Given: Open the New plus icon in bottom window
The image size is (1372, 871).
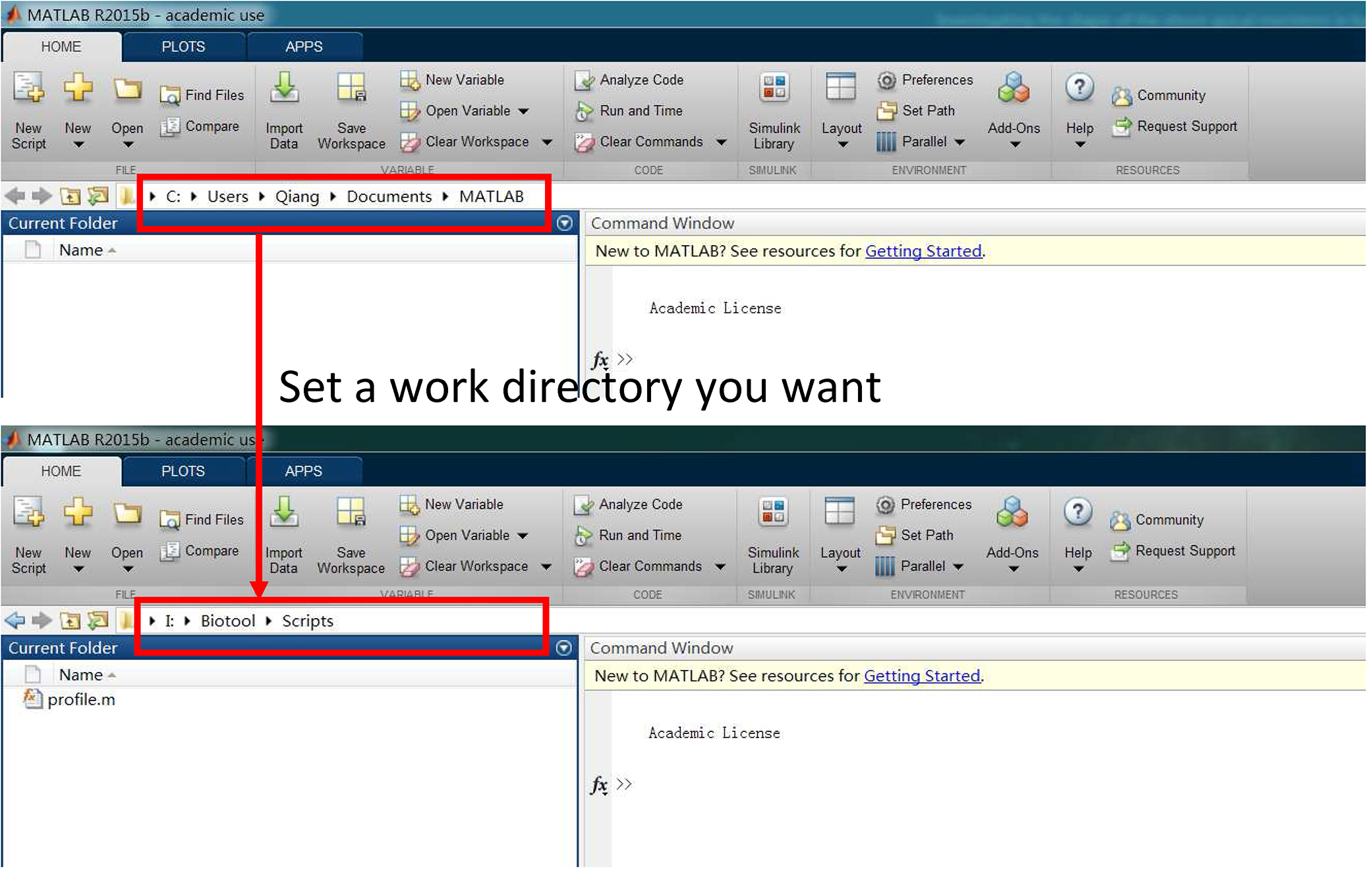Looking at the screenshot, I should pos(78,513).
